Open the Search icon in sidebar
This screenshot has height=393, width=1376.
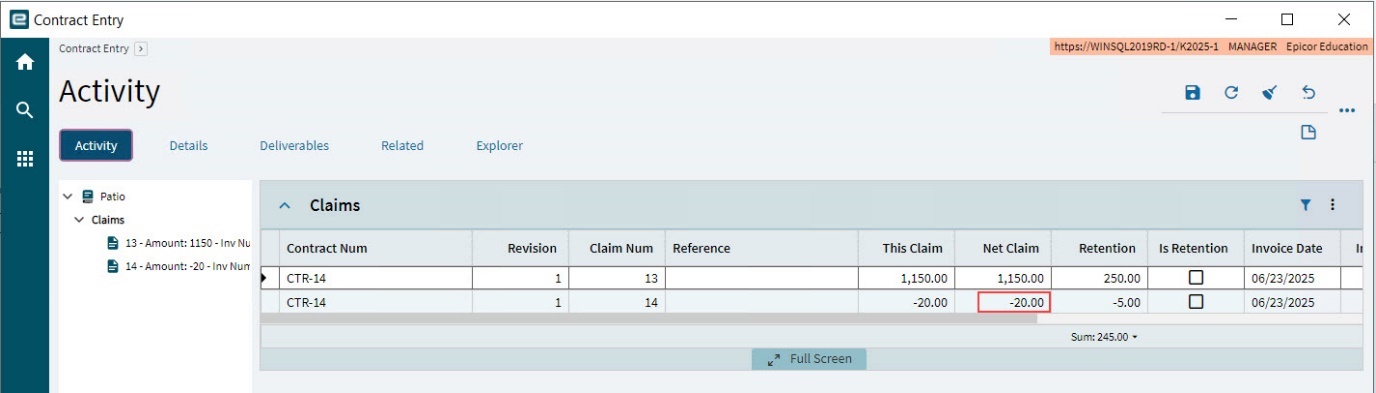[x=25, y=110]
